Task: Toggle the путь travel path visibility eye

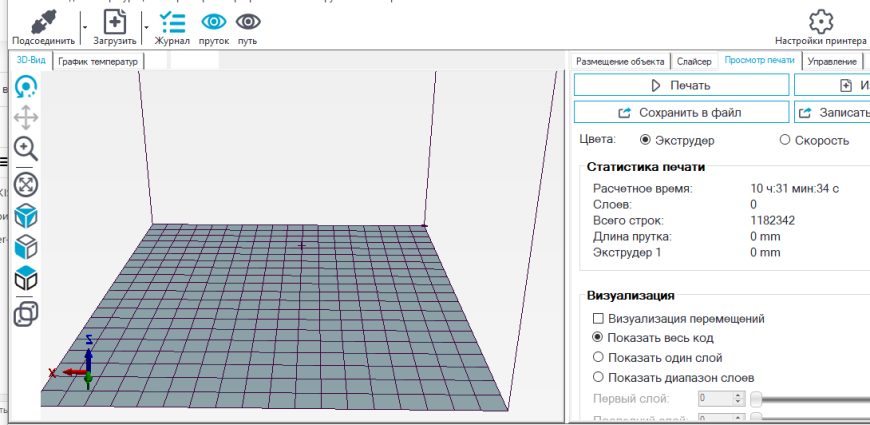Action: [x=248, y=22]
